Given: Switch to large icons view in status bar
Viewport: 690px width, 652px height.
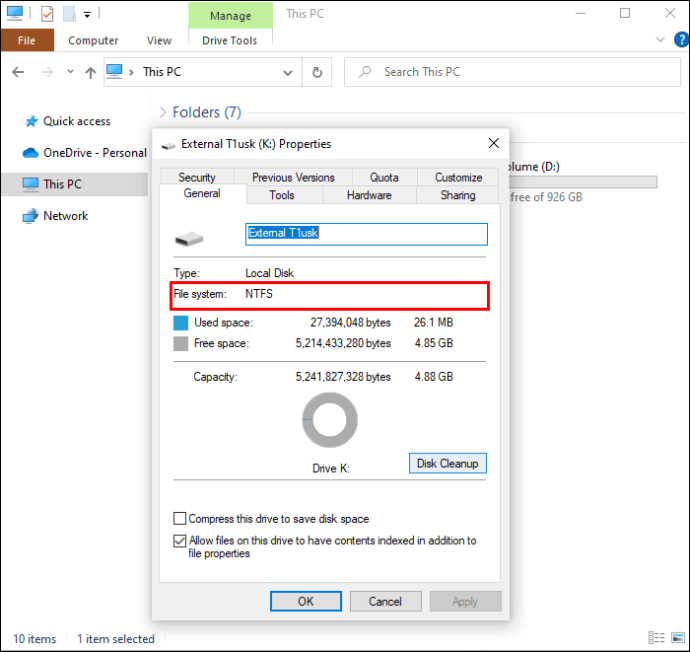Looking at the screenshot, I should point(678,637).
